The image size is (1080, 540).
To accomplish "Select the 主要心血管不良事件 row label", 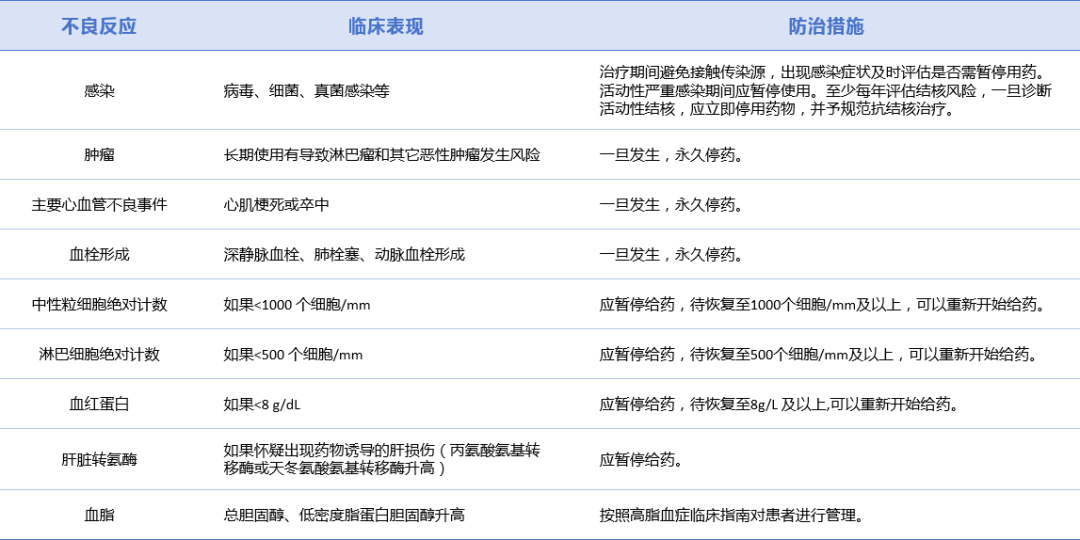I will 99,205.
